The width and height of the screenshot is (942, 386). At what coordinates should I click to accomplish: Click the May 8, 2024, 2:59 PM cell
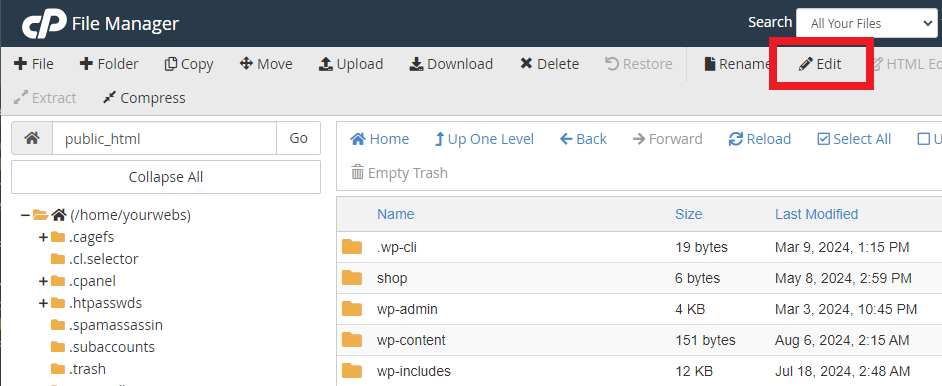pyautogui.click(x=843, y=278)
